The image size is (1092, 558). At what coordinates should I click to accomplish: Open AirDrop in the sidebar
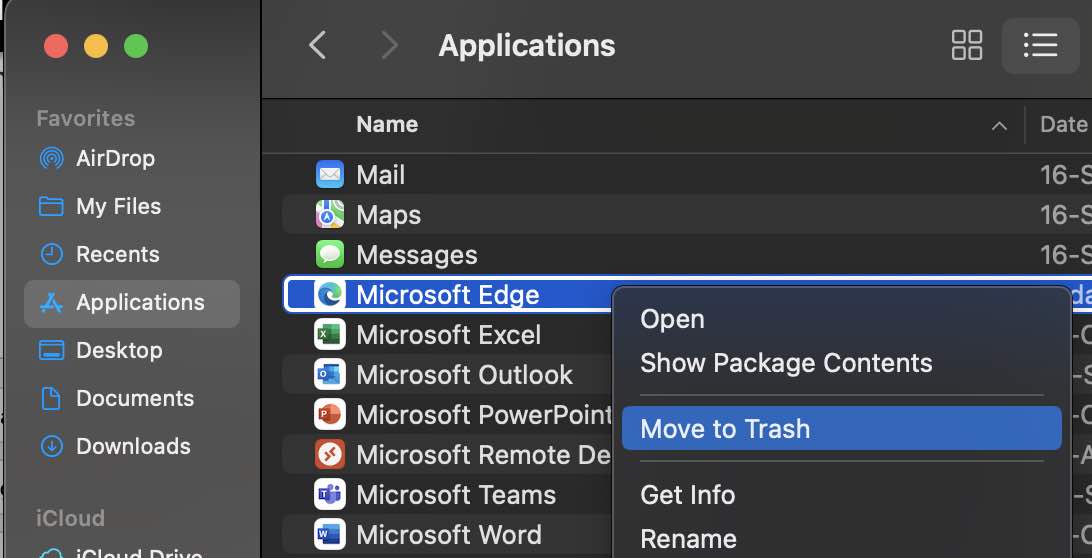pos(115,158)
